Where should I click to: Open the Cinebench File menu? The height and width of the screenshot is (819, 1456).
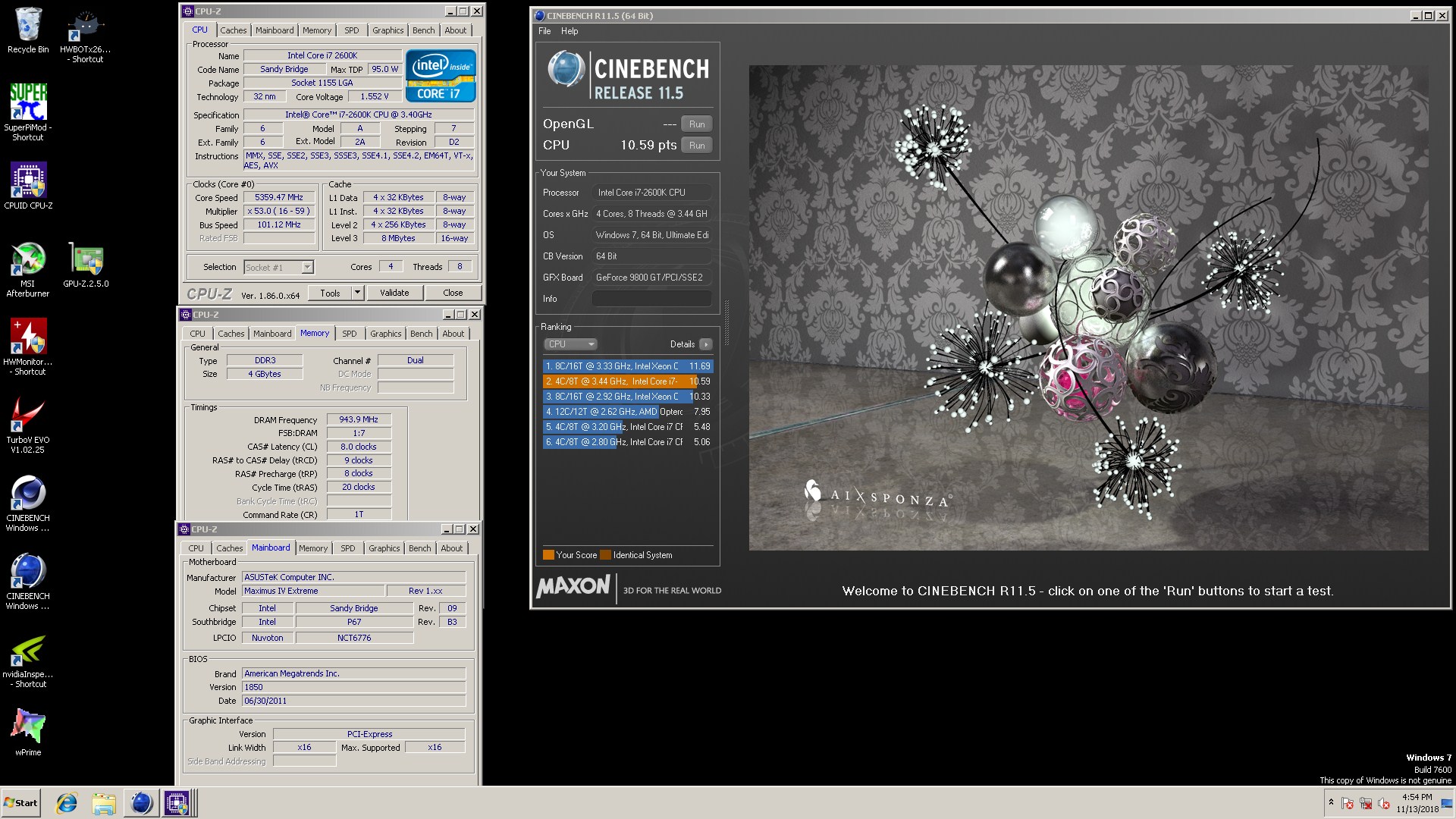click(544, 31)
